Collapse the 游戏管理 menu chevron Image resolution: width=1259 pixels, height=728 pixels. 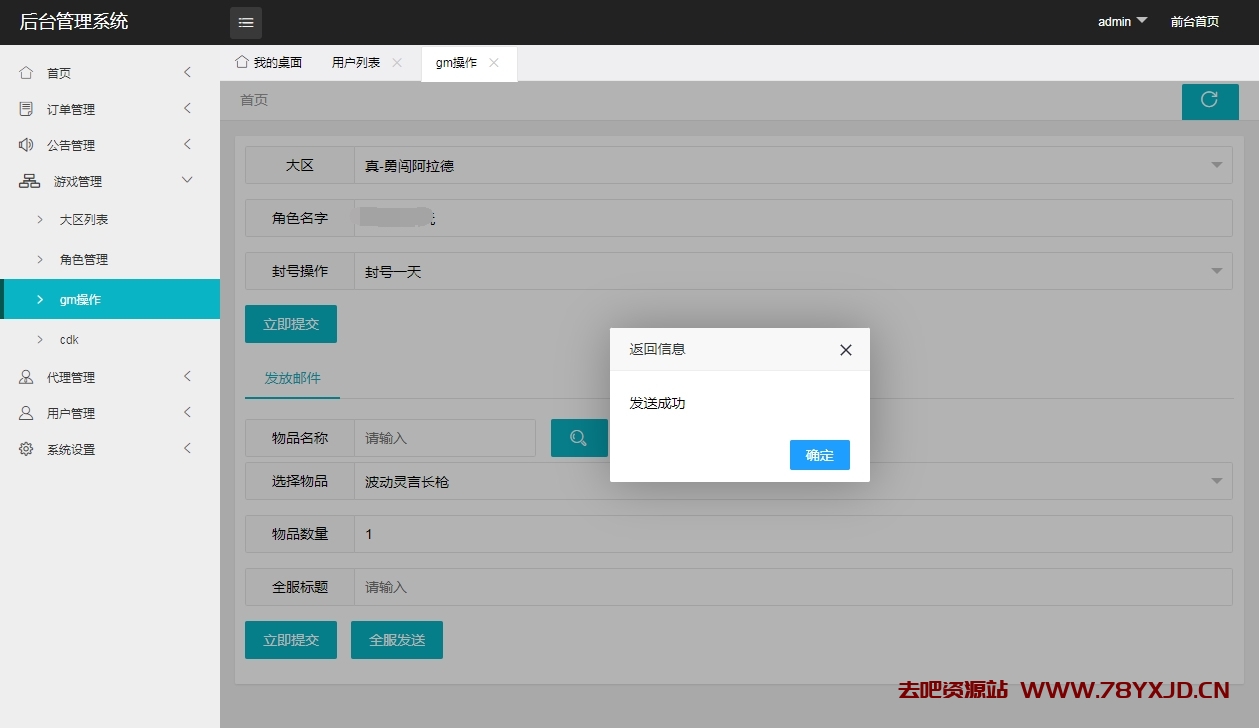coord(187,180)
